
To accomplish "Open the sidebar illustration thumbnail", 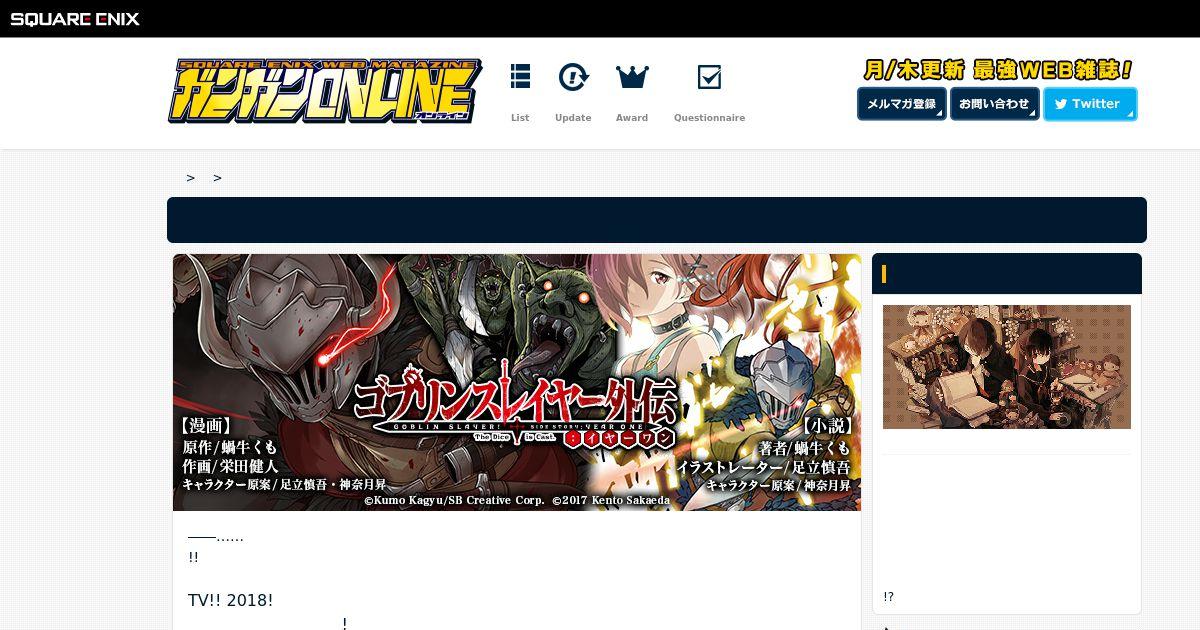I will tap(1007, 367).
